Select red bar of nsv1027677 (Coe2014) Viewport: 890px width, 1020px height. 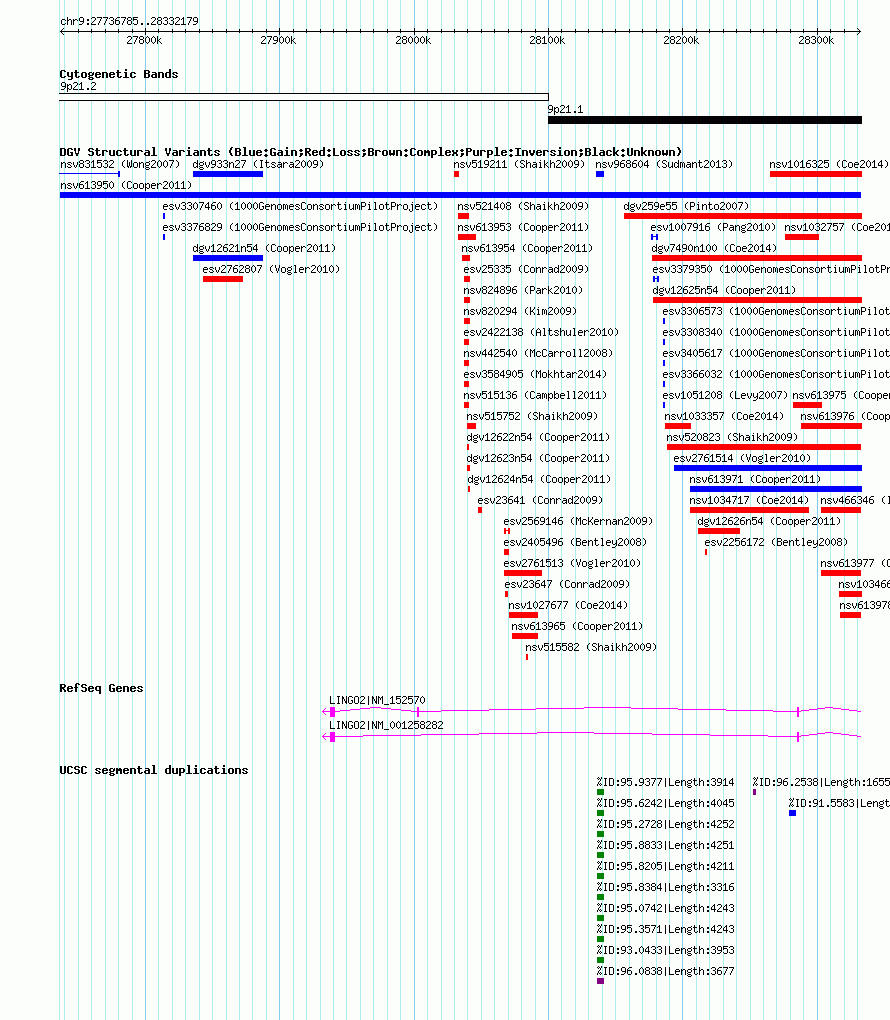point(523,615)
